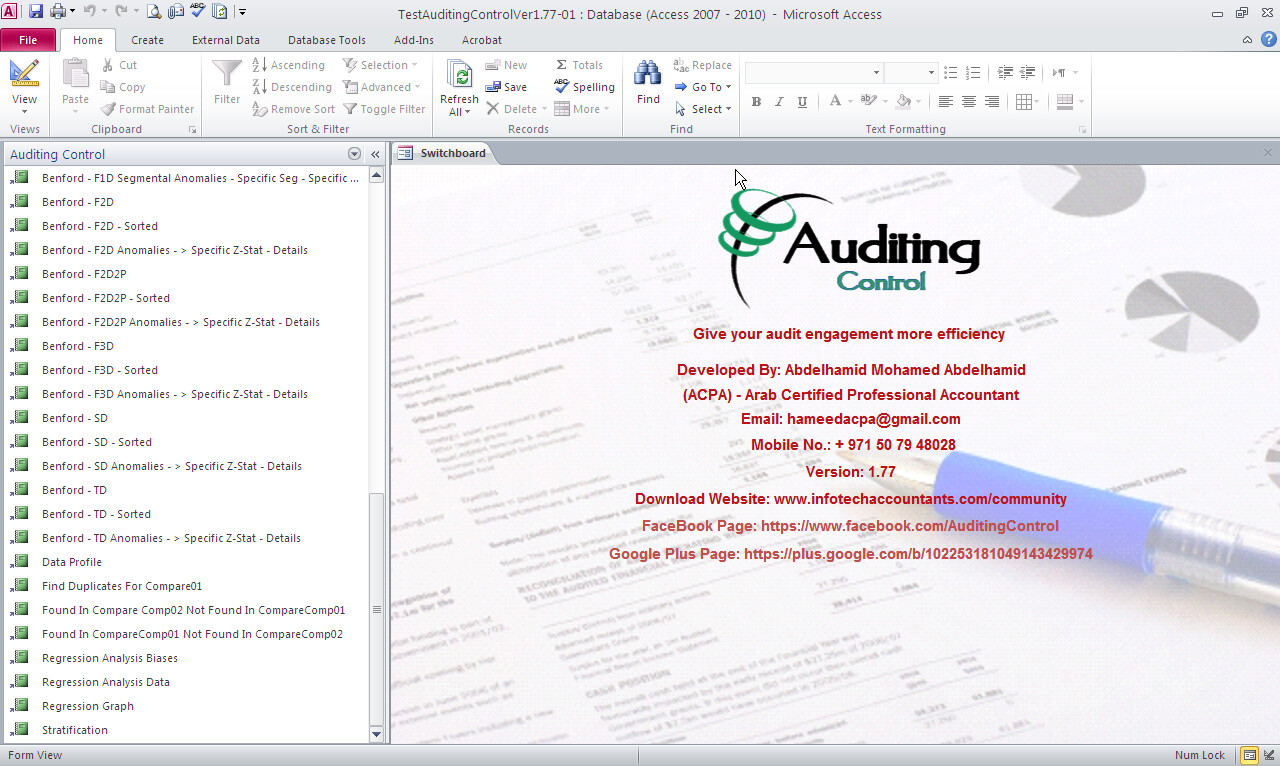Click the Refresh All icon
This screenshot has height=766, width=1280.
click(459, 75)
